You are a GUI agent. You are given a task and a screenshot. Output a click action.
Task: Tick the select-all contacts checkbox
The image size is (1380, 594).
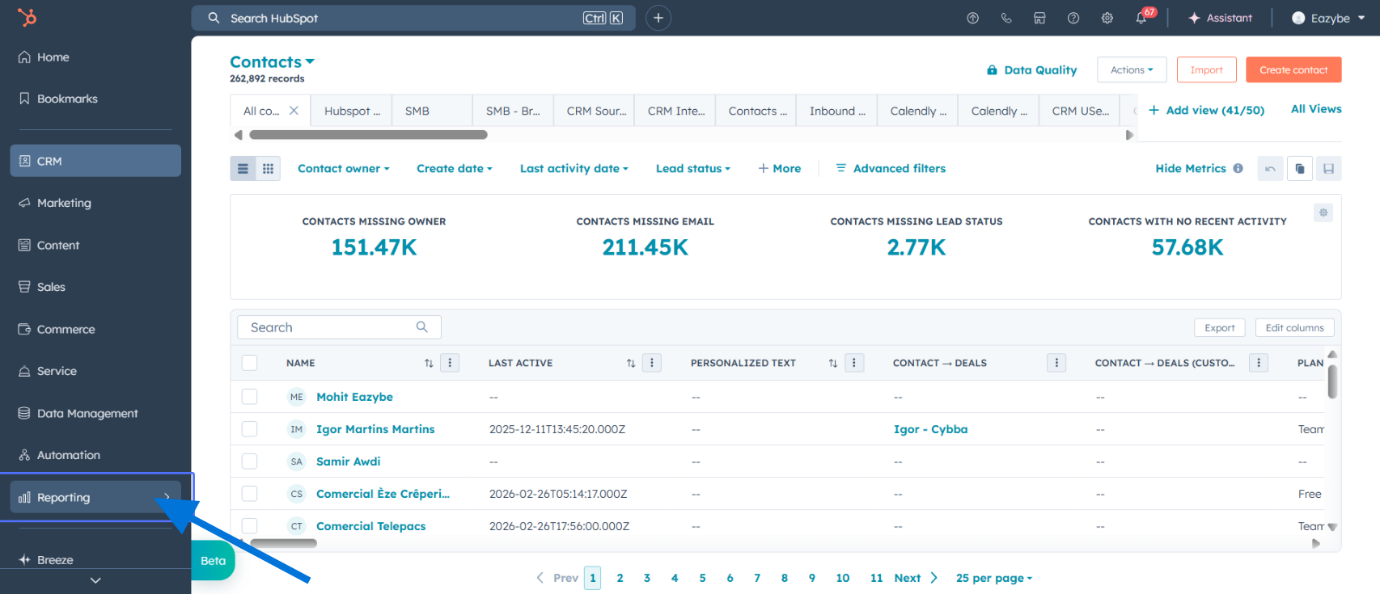pos(249,363)
